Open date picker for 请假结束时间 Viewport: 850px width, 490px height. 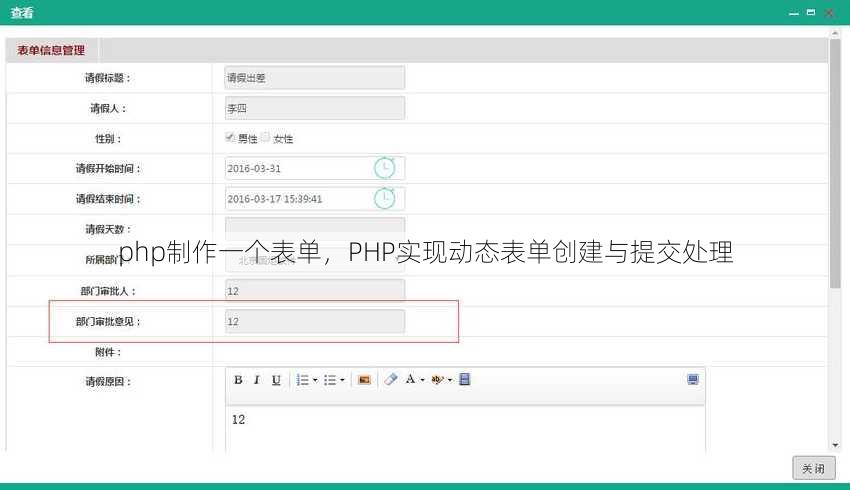(x=384, y=198)
